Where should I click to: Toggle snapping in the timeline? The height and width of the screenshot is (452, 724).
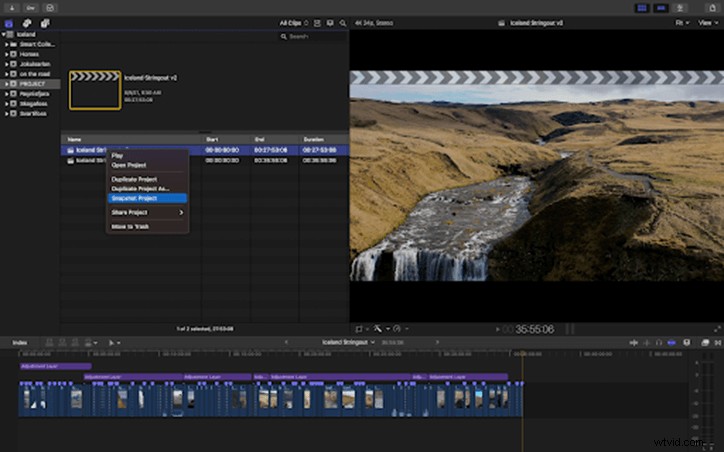pos(672,343)
